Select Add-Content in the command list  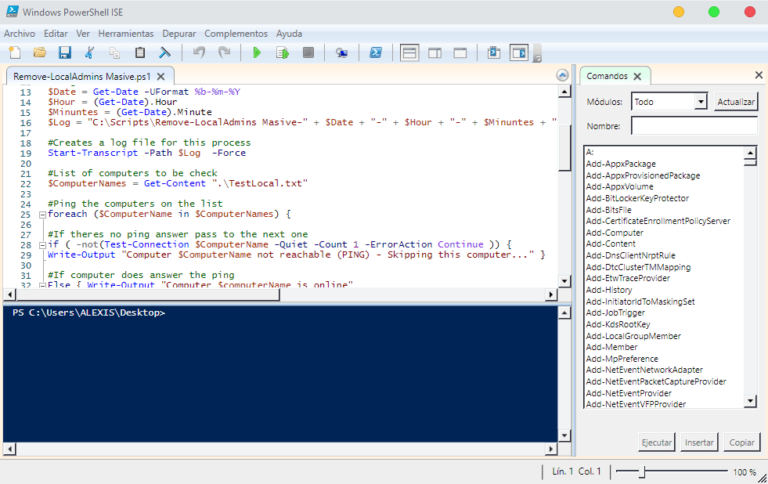(x=610, y=244)
